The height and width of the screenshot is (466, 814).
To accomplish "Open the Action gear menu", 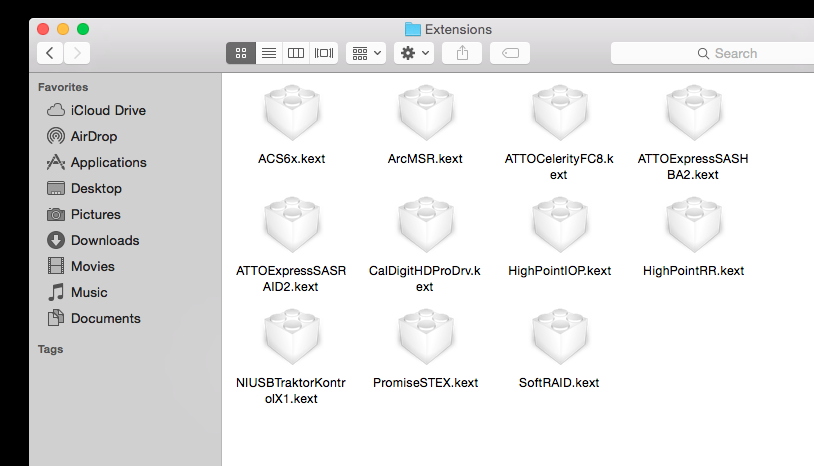I will 414,53.
